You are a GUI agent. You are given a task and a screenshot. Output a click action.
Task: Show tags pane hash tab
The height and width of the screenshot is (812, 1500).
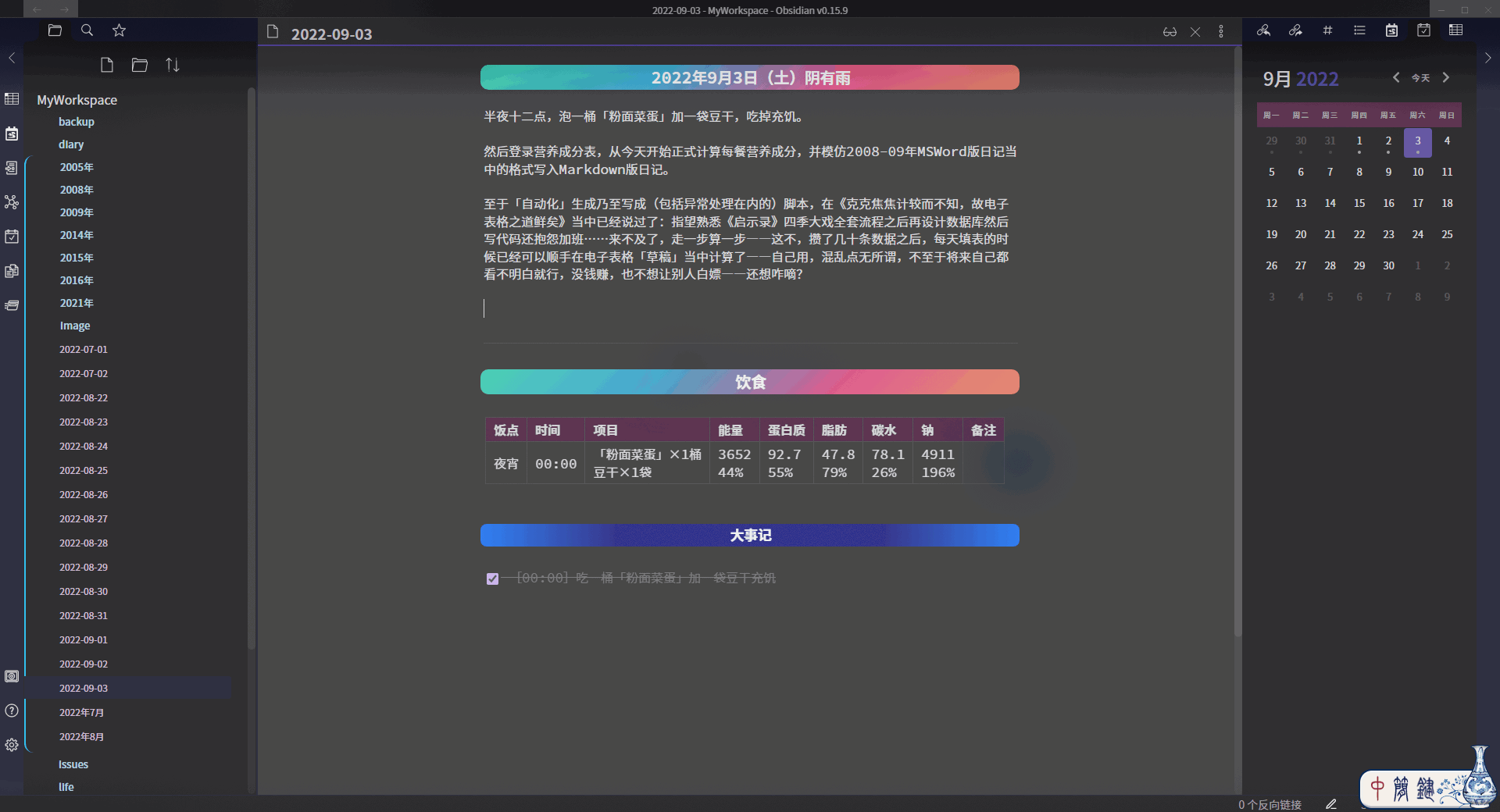pyautogui.click(x=1327, y=30)
